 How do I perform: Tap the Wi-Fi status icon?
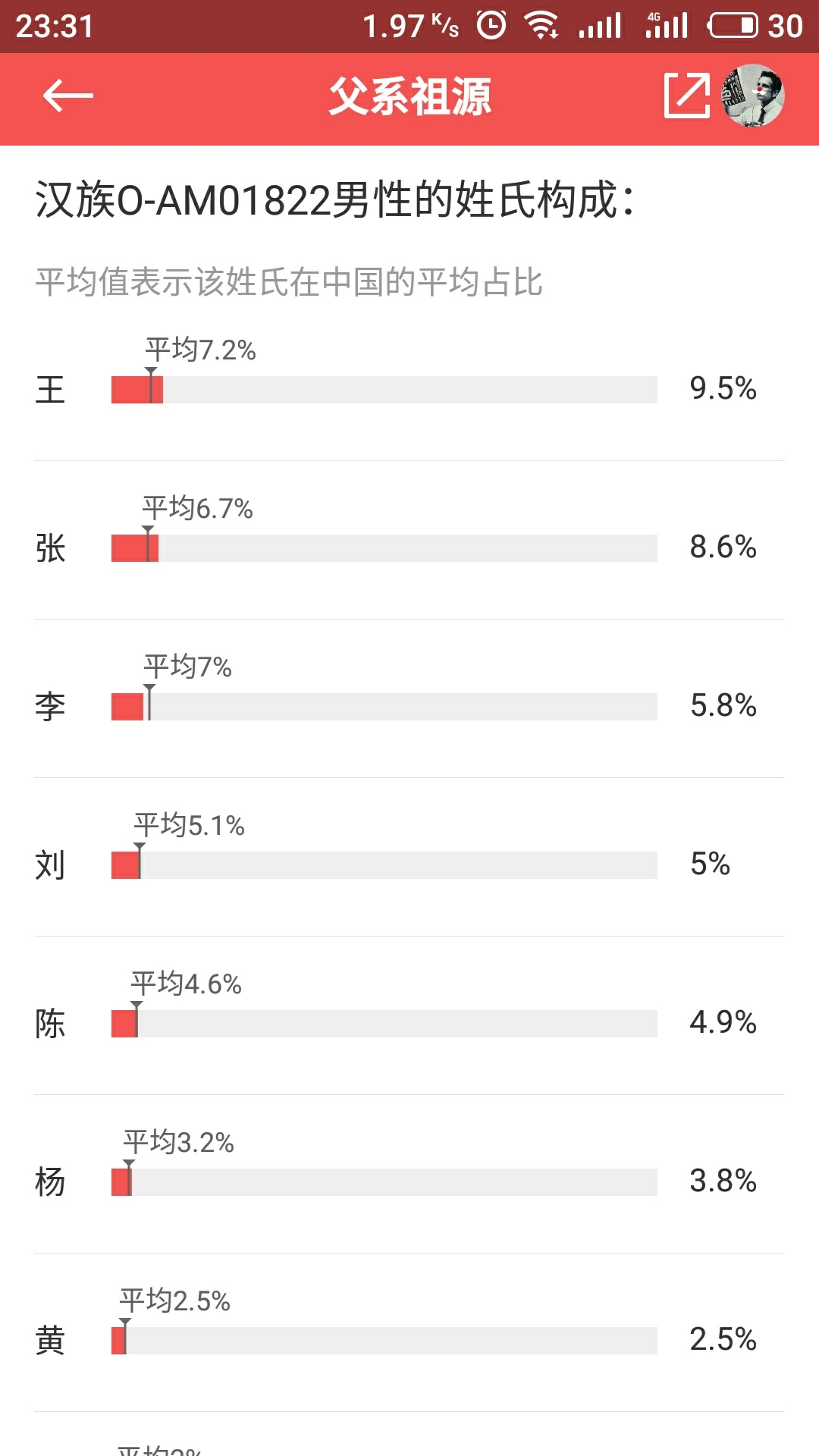pyautogui.click(x=542, y=26)
